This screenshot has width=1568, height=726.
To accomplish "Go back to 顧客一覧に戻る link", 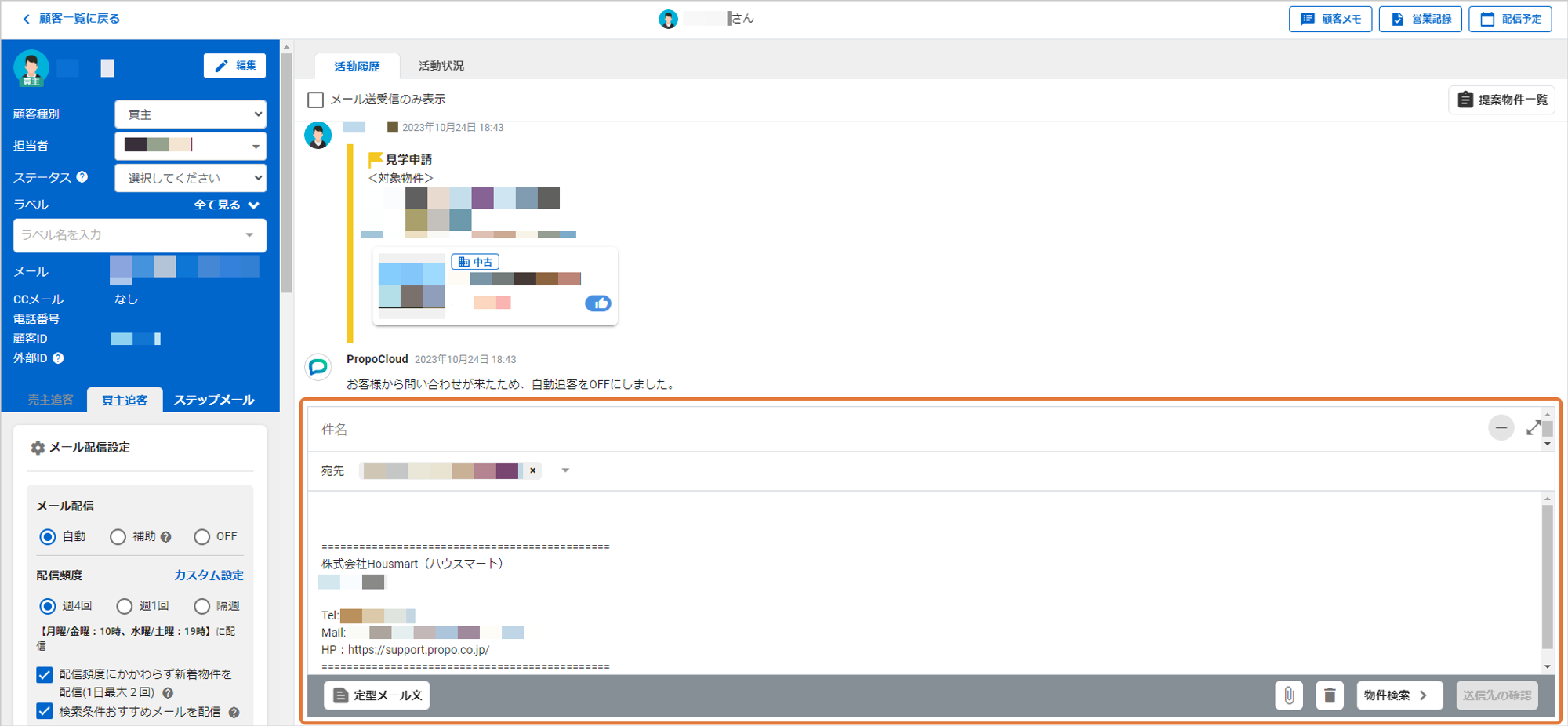I will click(71, 18).
